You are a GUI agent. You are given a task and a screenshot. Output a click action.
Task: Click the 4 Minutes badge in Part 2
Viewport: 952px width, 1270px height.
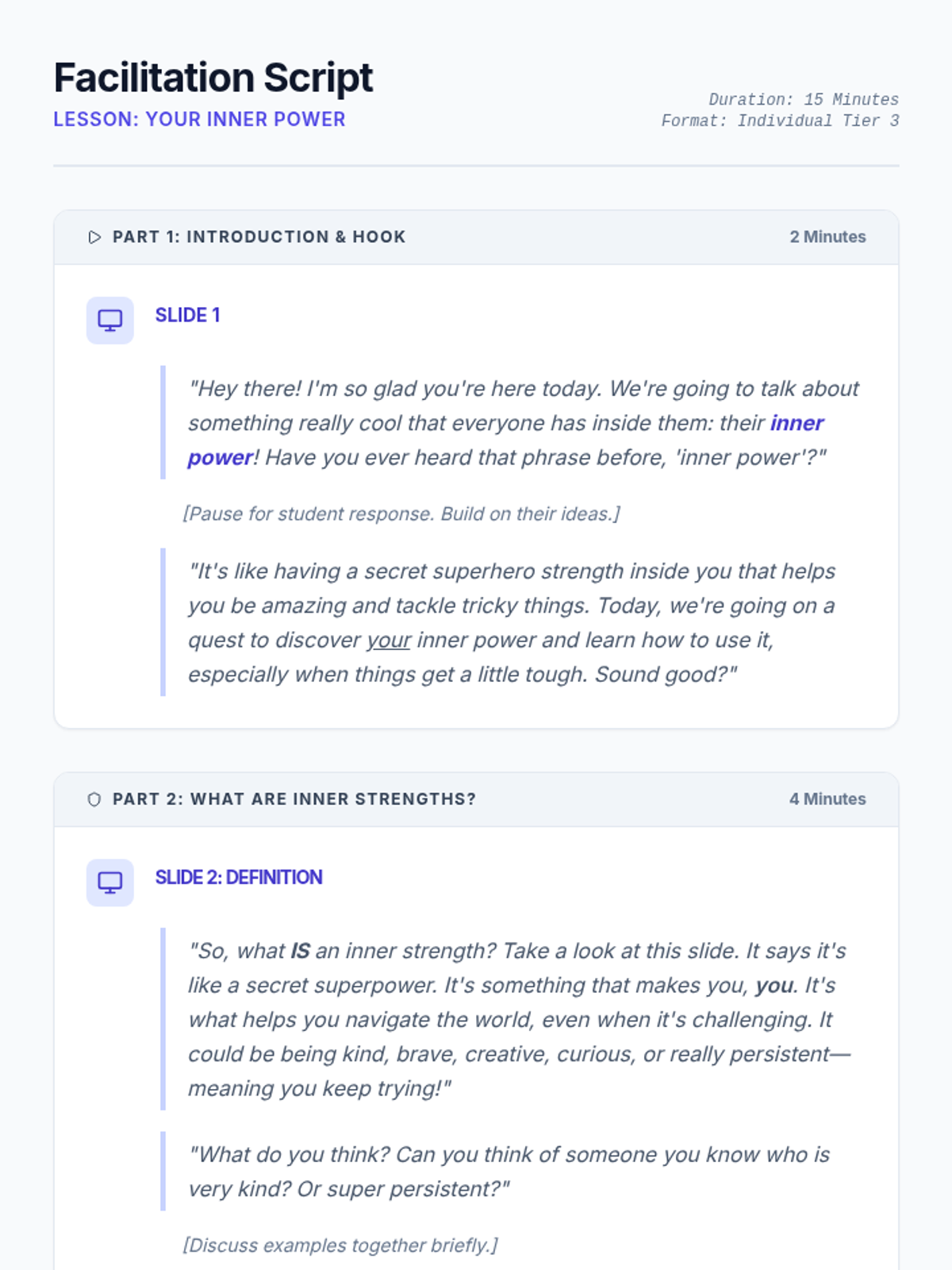coord(827,799)
